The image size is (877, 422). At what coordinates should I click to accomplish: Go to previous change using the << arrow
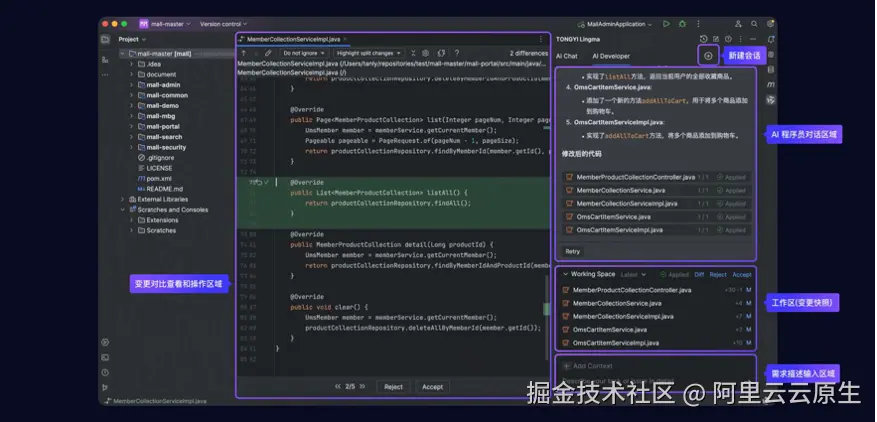[x=338, y=387]
